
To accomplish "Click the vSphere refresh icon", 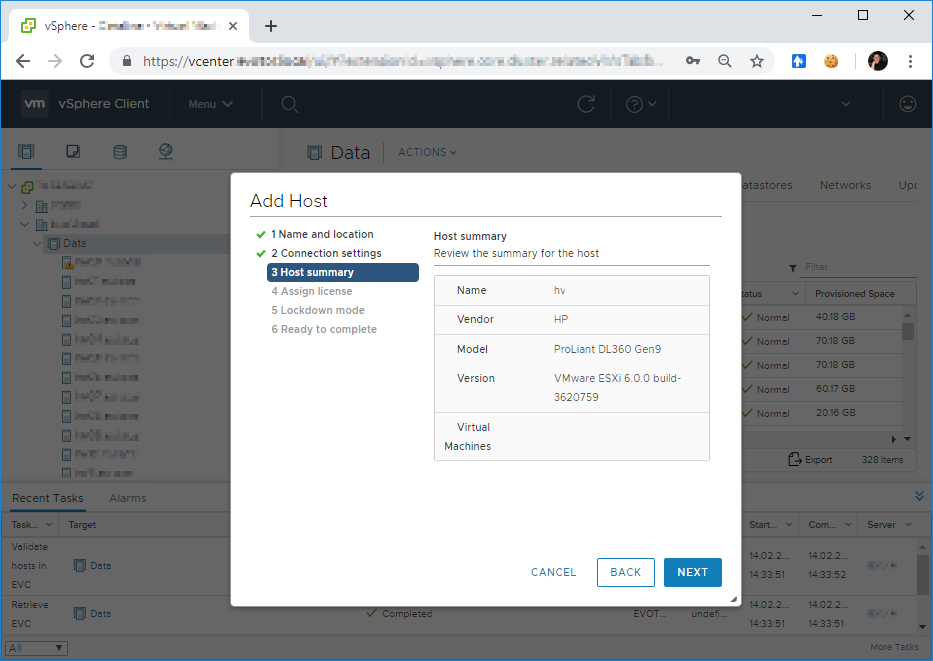I will 586,104.
